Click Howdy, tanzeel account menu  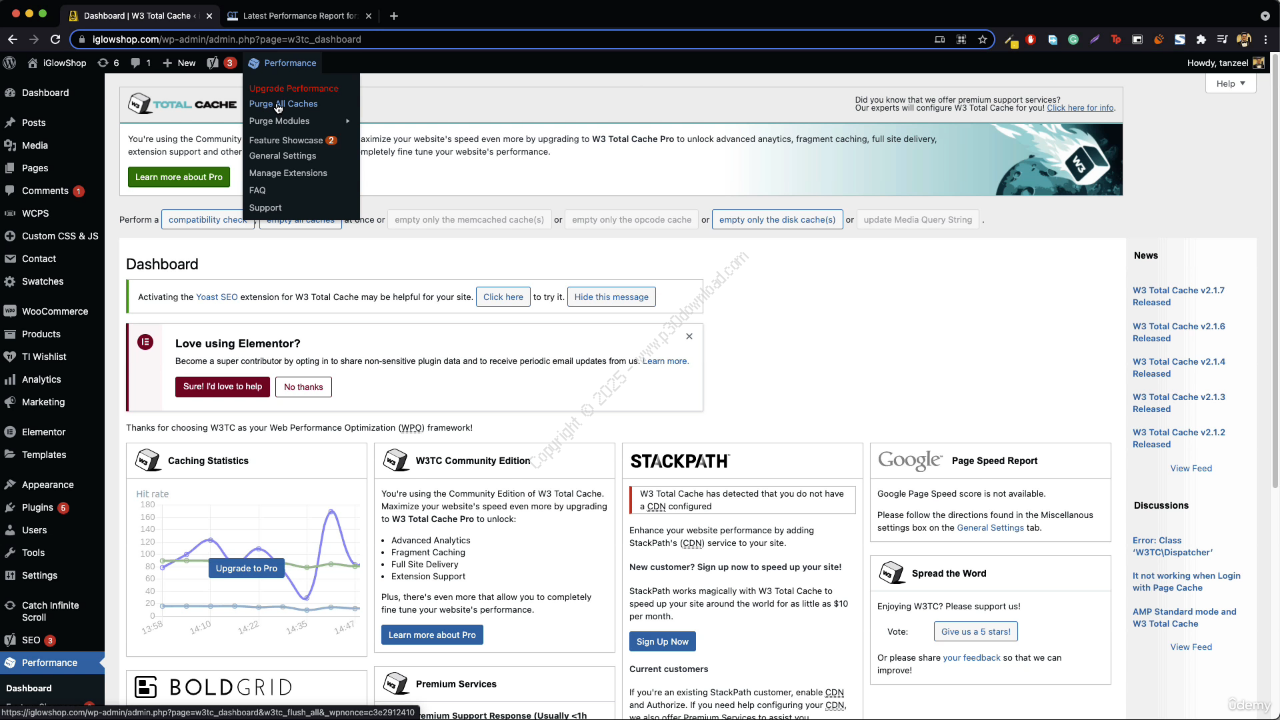[x=1225, y=63]
